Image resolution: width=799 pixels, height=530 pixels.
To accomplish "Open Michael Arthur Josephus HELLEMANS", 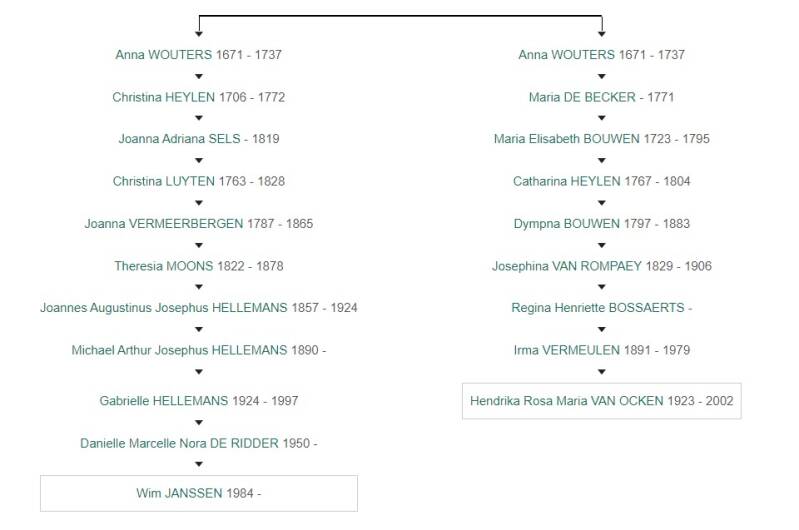I will tap(198, 350).
